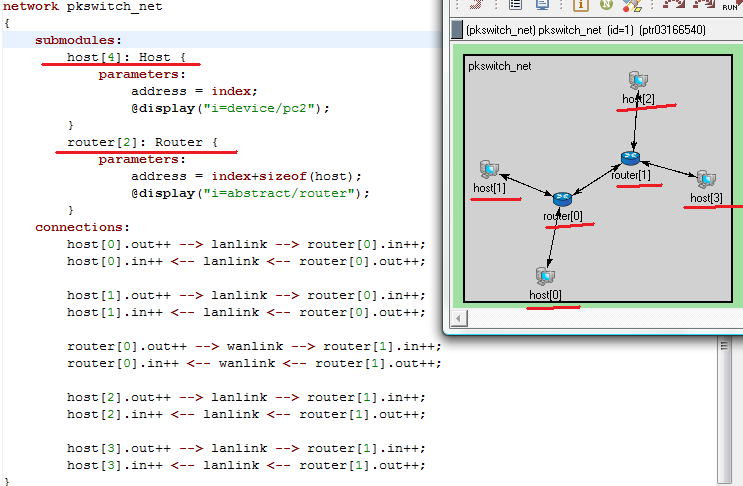
Task: Click the second red step arrow icon
Action: point(704,4)
